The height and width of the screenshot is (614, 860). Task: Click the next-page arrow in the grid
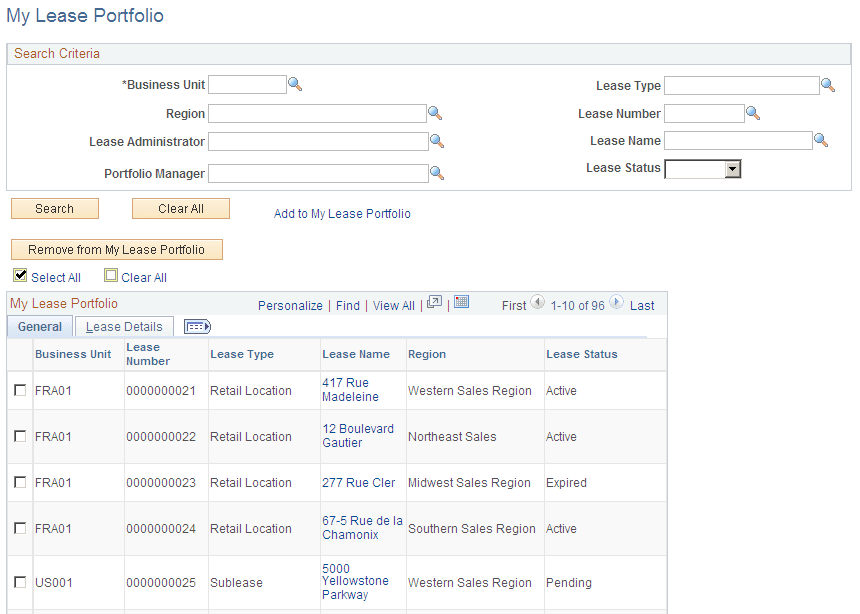pos(617,303)
